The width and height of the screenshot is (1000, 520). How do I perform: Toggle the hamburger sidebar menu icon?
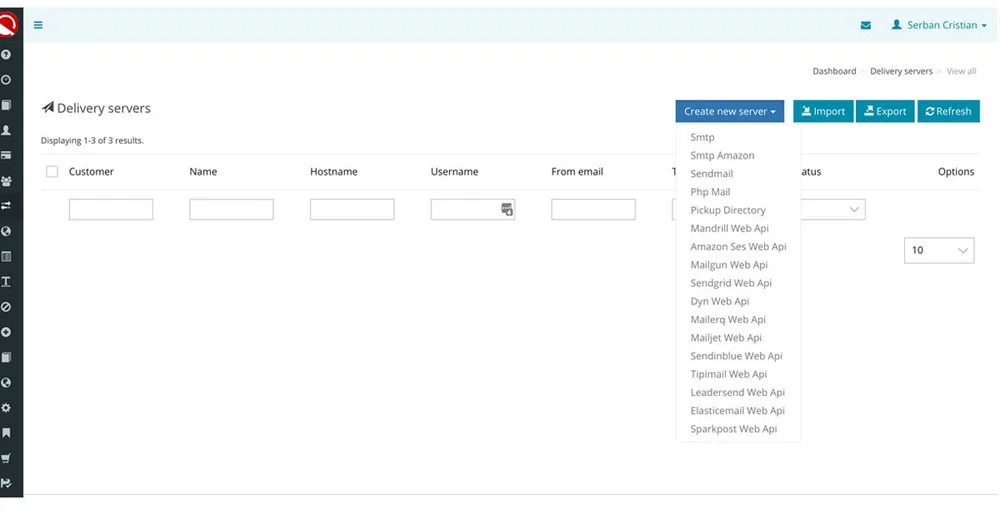[x=38, y=25]
